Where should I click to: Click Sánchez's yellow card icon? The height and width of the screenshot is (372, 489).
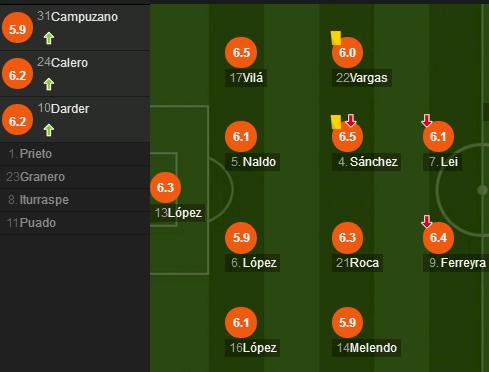click(x=336, y=122)
